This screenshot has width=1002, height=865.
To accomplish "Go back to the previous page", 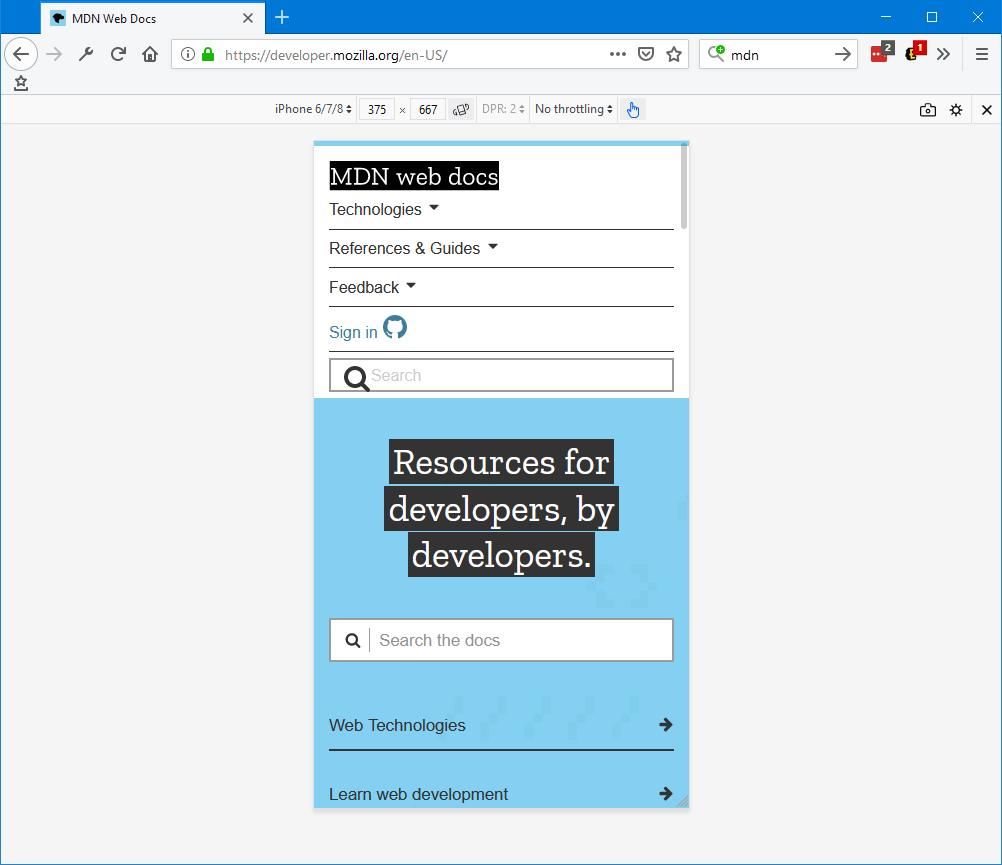I will [21, 54].
